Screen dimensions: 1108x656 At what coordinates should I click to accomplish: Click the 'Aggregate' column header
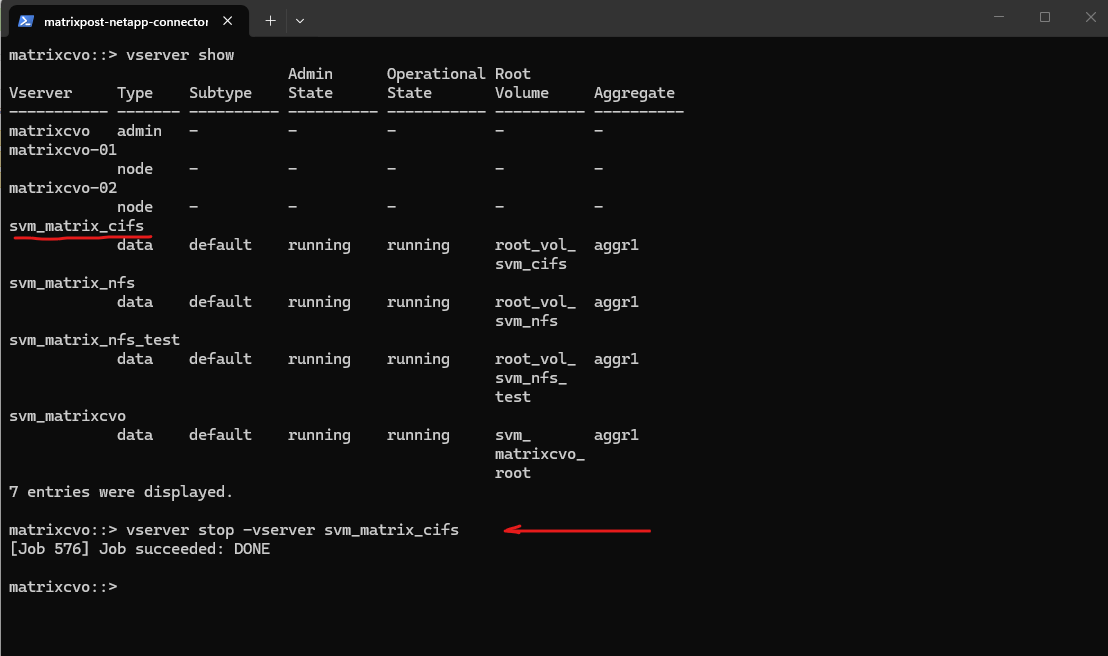click(634, 93)
